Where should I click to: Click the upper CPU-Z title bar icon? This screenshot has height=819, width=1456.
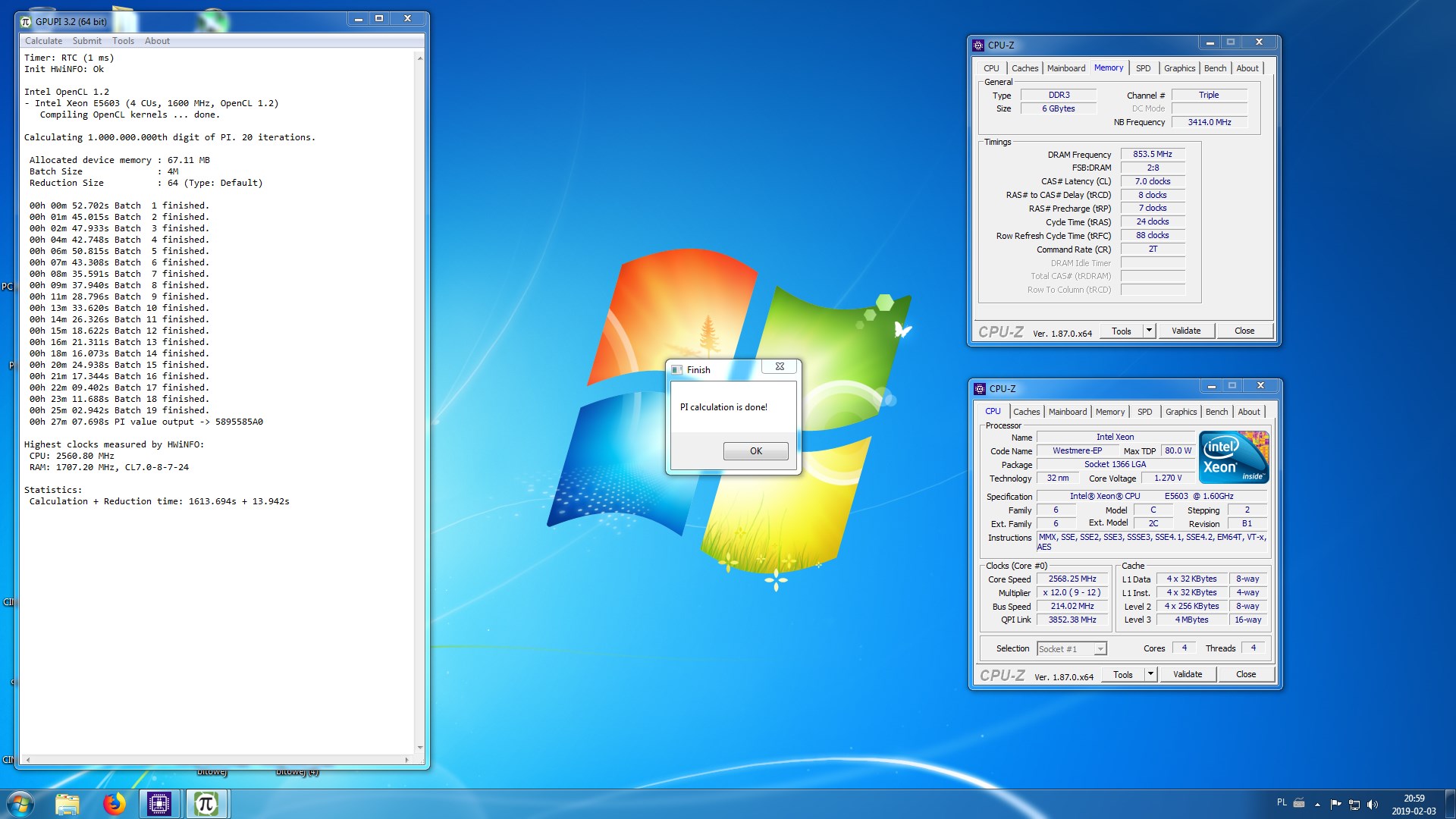pyautogui.click(x=978, y=45)
